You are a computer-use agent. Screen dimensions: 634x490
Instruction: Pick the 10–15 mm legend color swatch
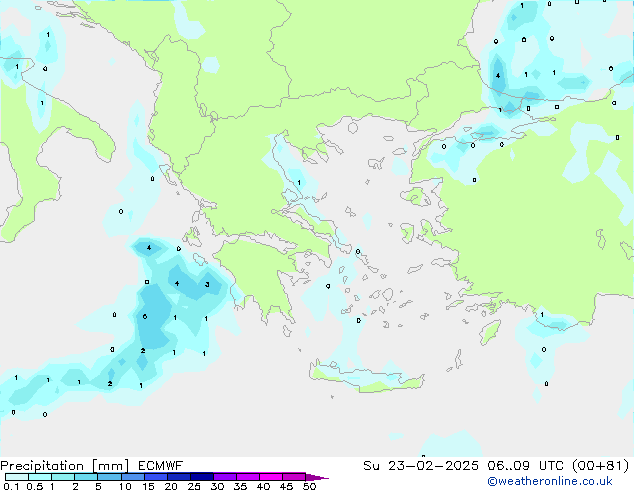click(132, 477)
